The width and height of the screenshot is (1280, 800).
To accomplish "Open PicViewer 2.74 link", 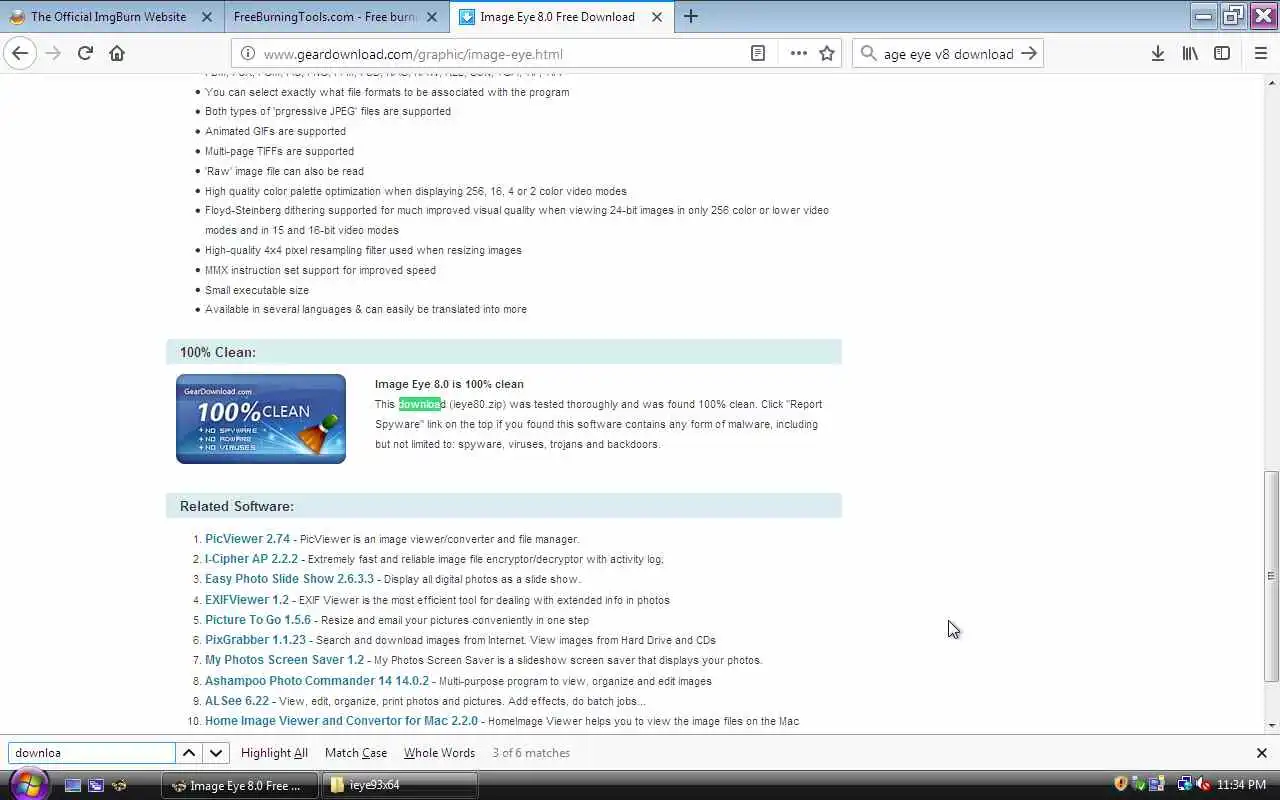I will [247, 538].
